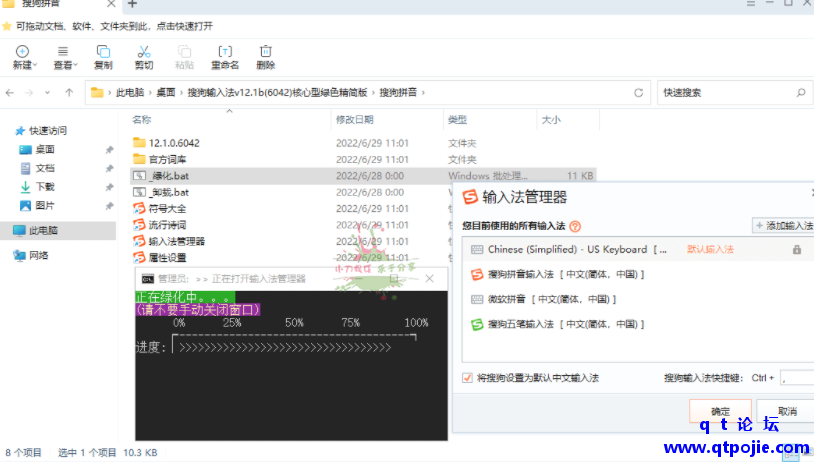Click 默认输入法 label

click(710, 250)
